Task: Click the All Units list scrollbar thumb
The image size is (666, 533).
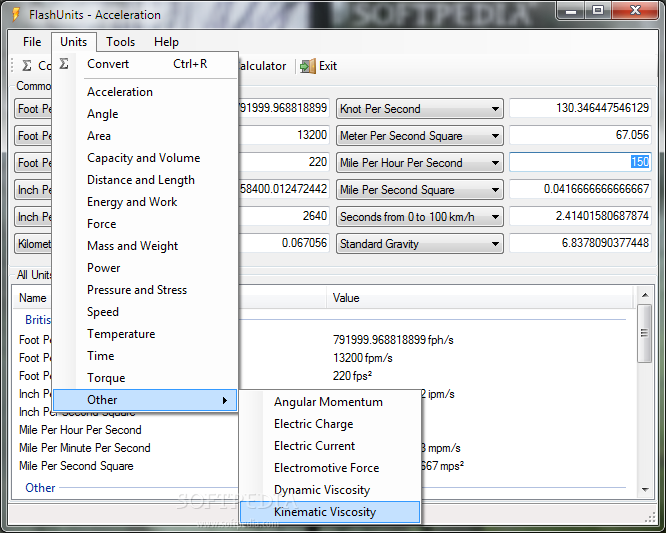Action: pyautogui.click(x=645, y=333)
